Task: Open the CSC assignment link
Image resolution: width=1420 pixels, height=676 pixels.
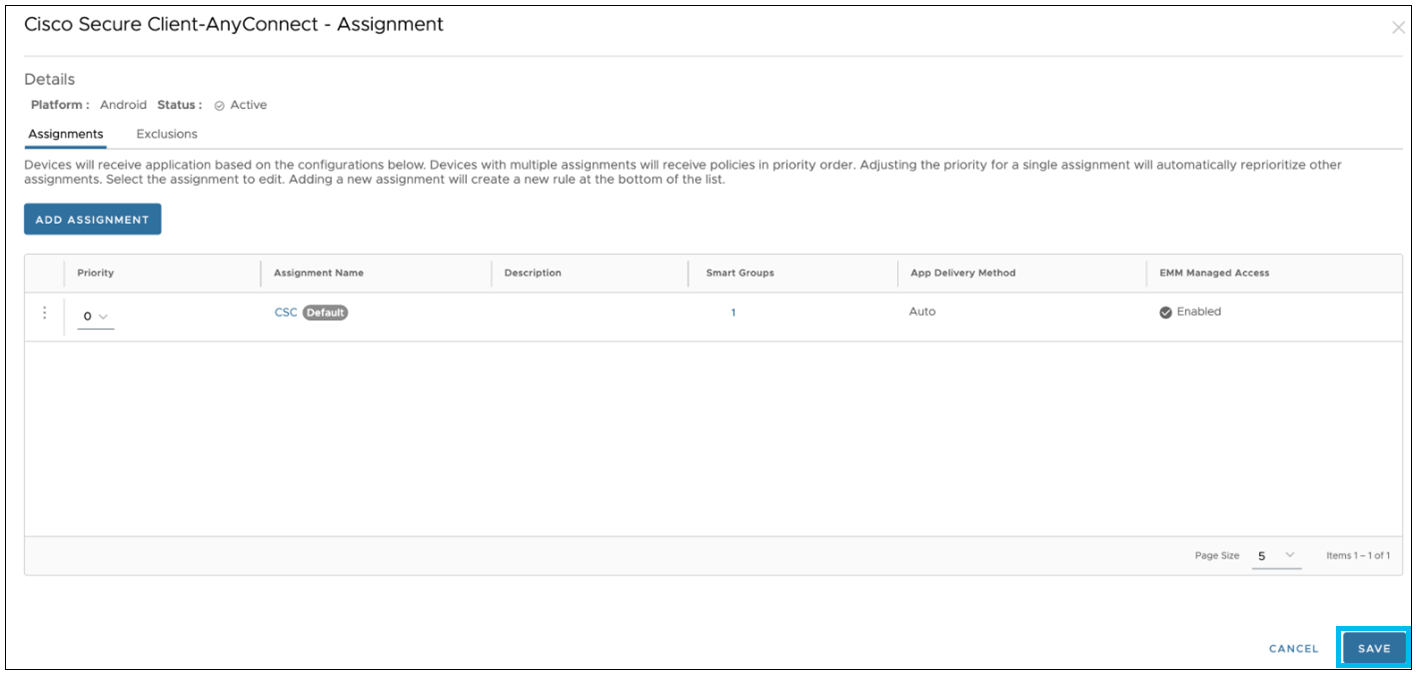Action: [286, 312]
